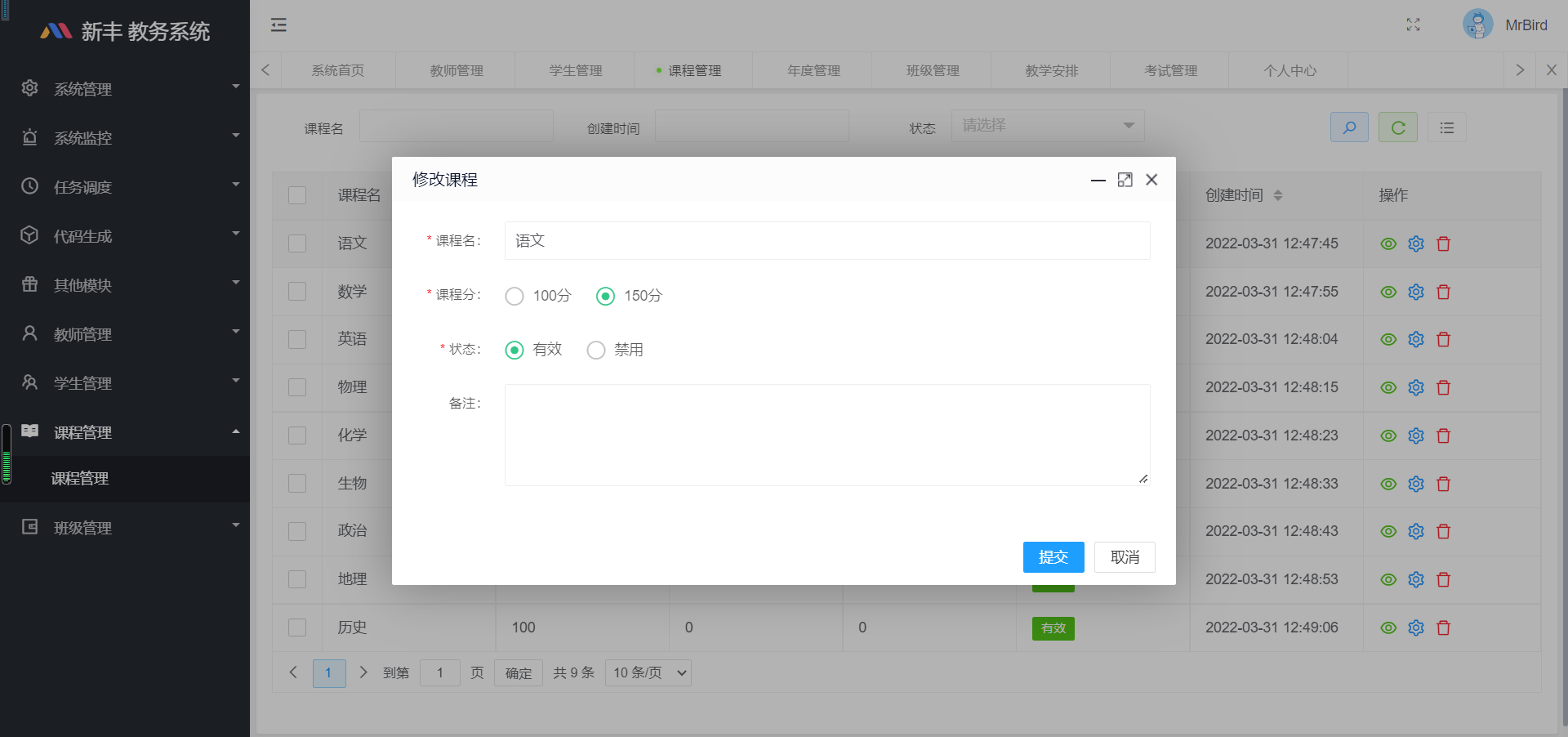Click the search magnifier button

pos(1349,127)
